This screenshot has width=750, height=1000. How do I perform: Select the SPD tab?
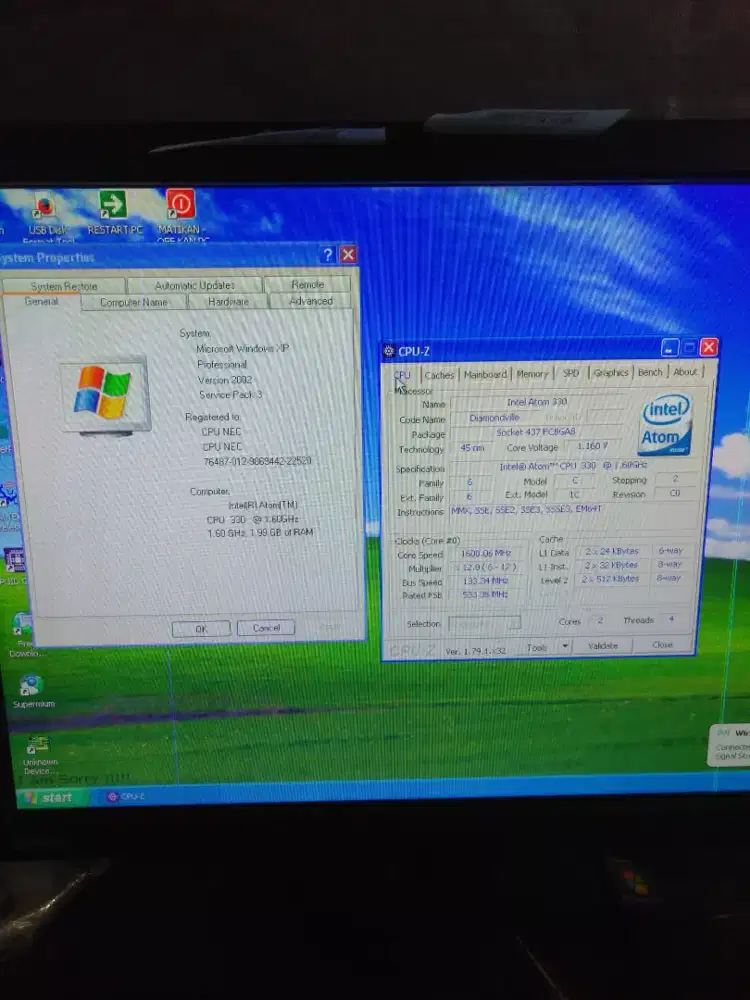[571, 373]
